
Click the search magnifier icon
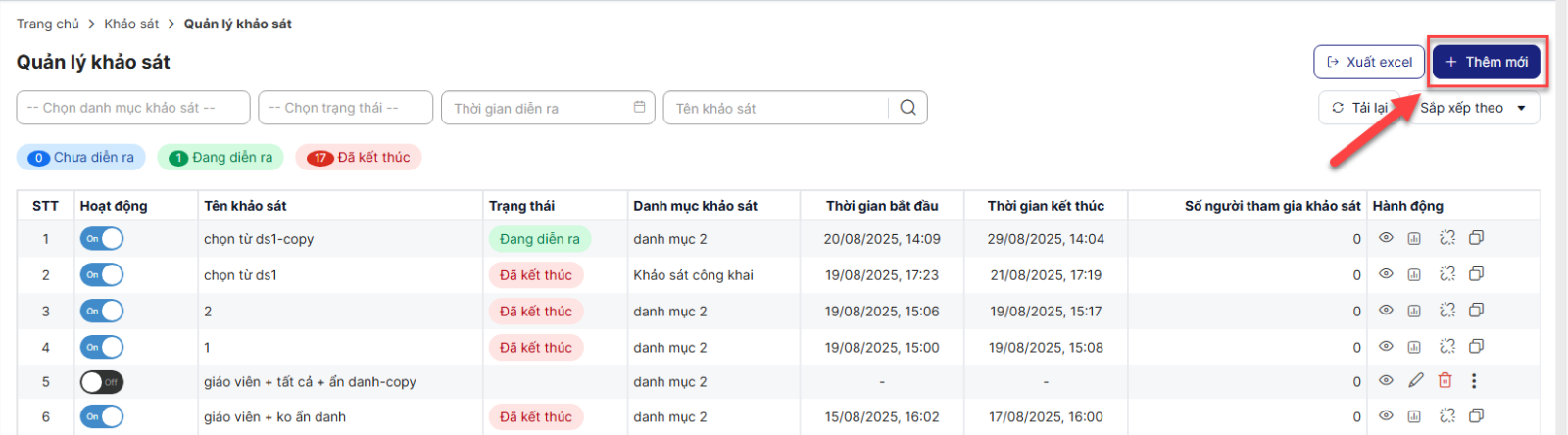pyautogui.click(x=907, y=108)
